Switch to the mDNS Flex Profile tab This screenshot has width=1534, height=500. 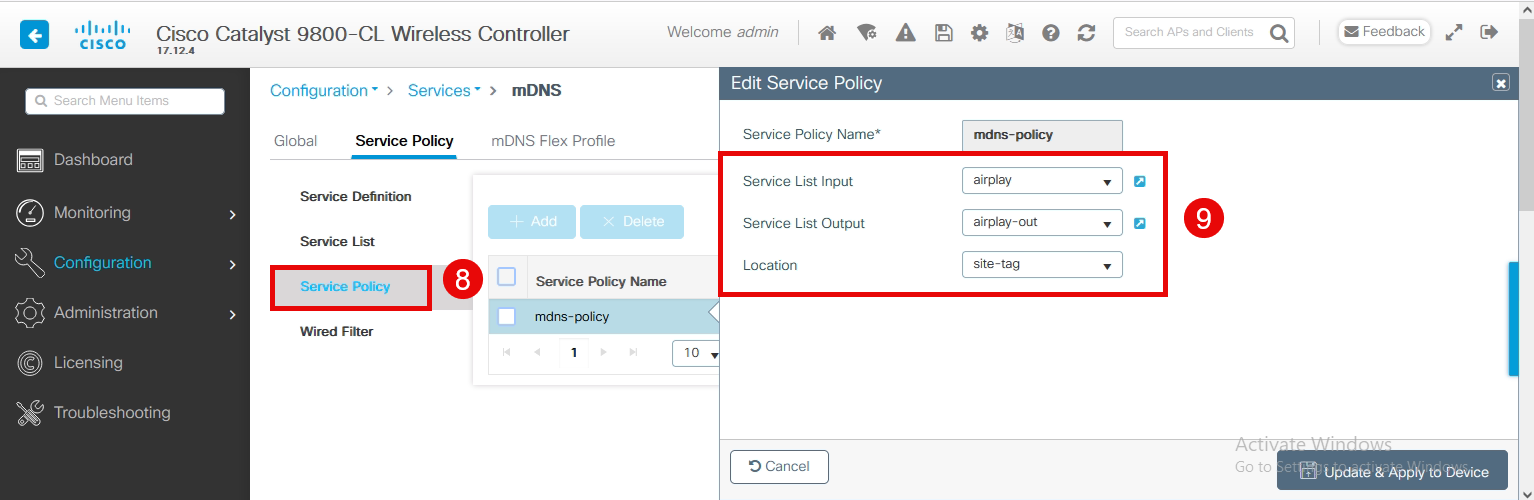click(x=553, y=141)
